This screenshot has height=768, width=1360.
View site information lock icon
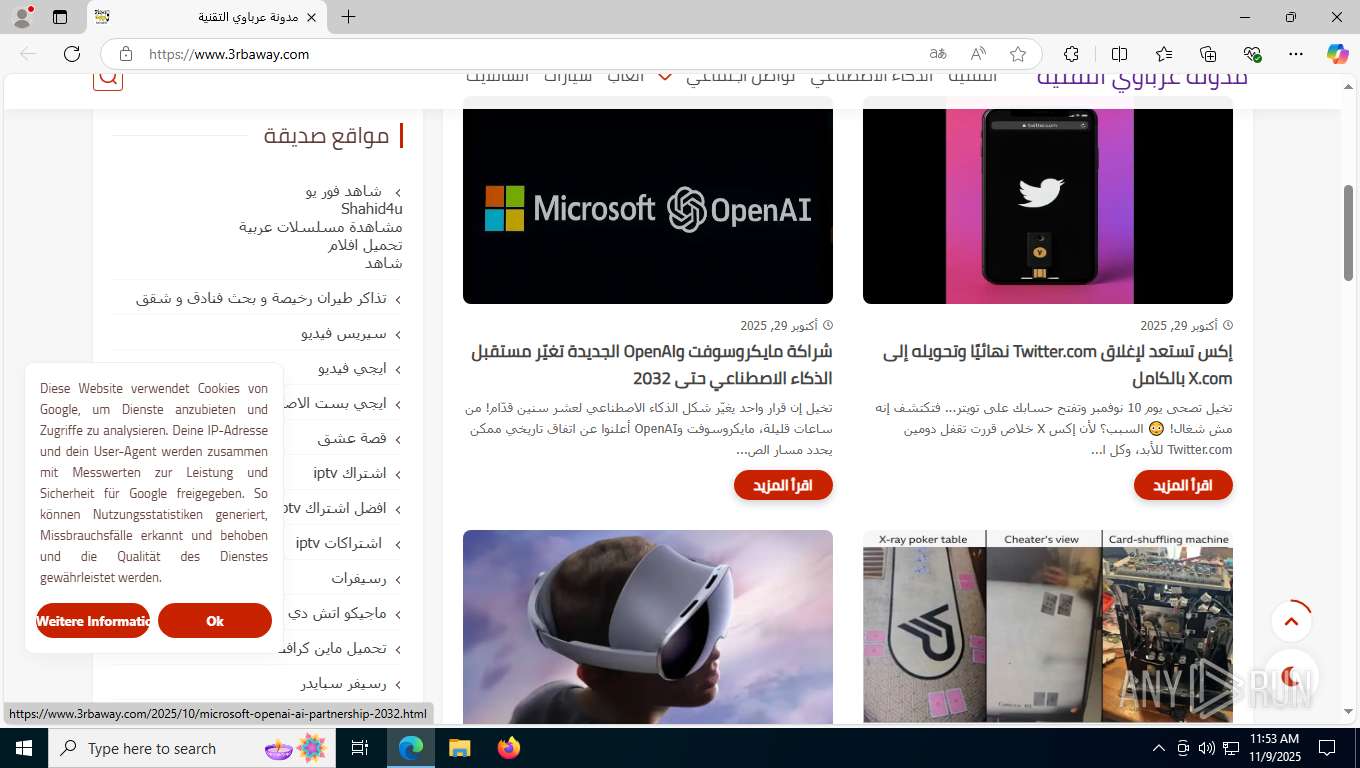pos(125,54)
